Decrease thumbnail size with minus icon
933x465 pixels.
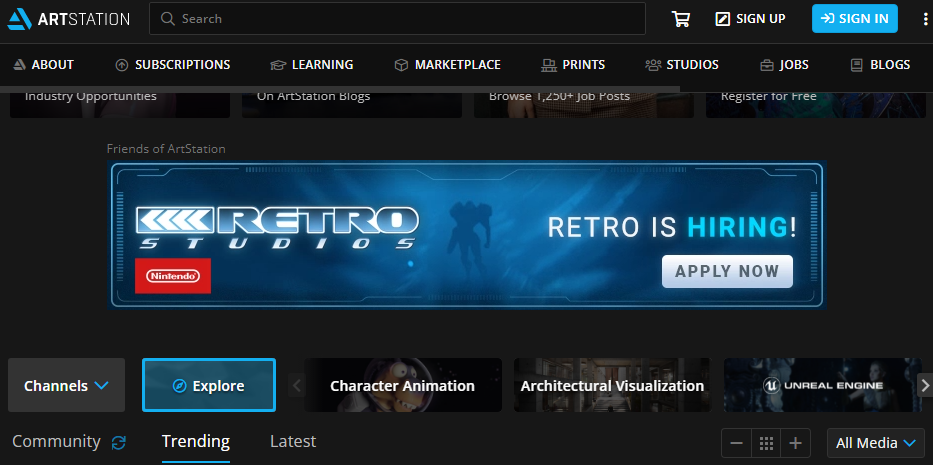(x=736, y=443)
